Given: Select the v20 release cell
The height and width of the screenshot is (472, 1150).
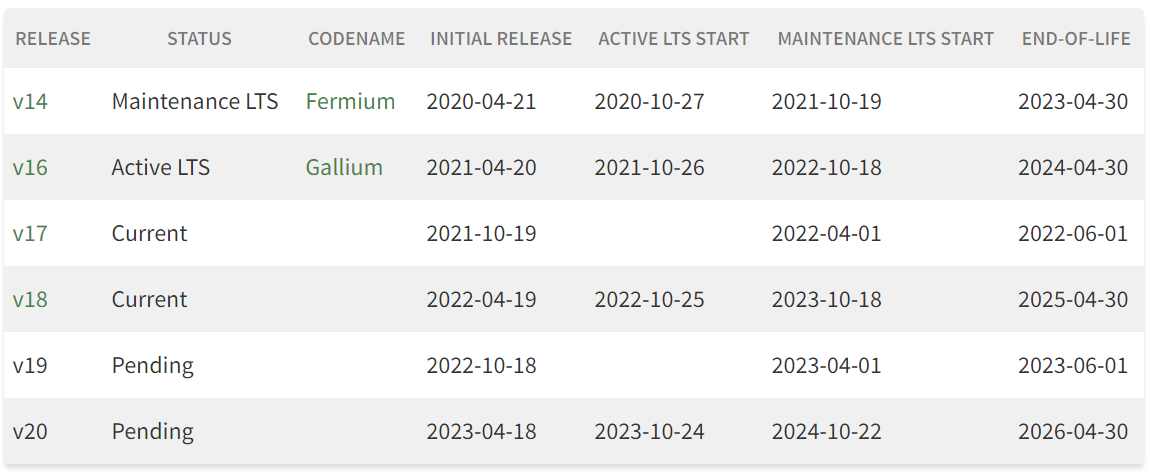Looking at the screenshot, I should pyautogui.click(x=30, y=431).
